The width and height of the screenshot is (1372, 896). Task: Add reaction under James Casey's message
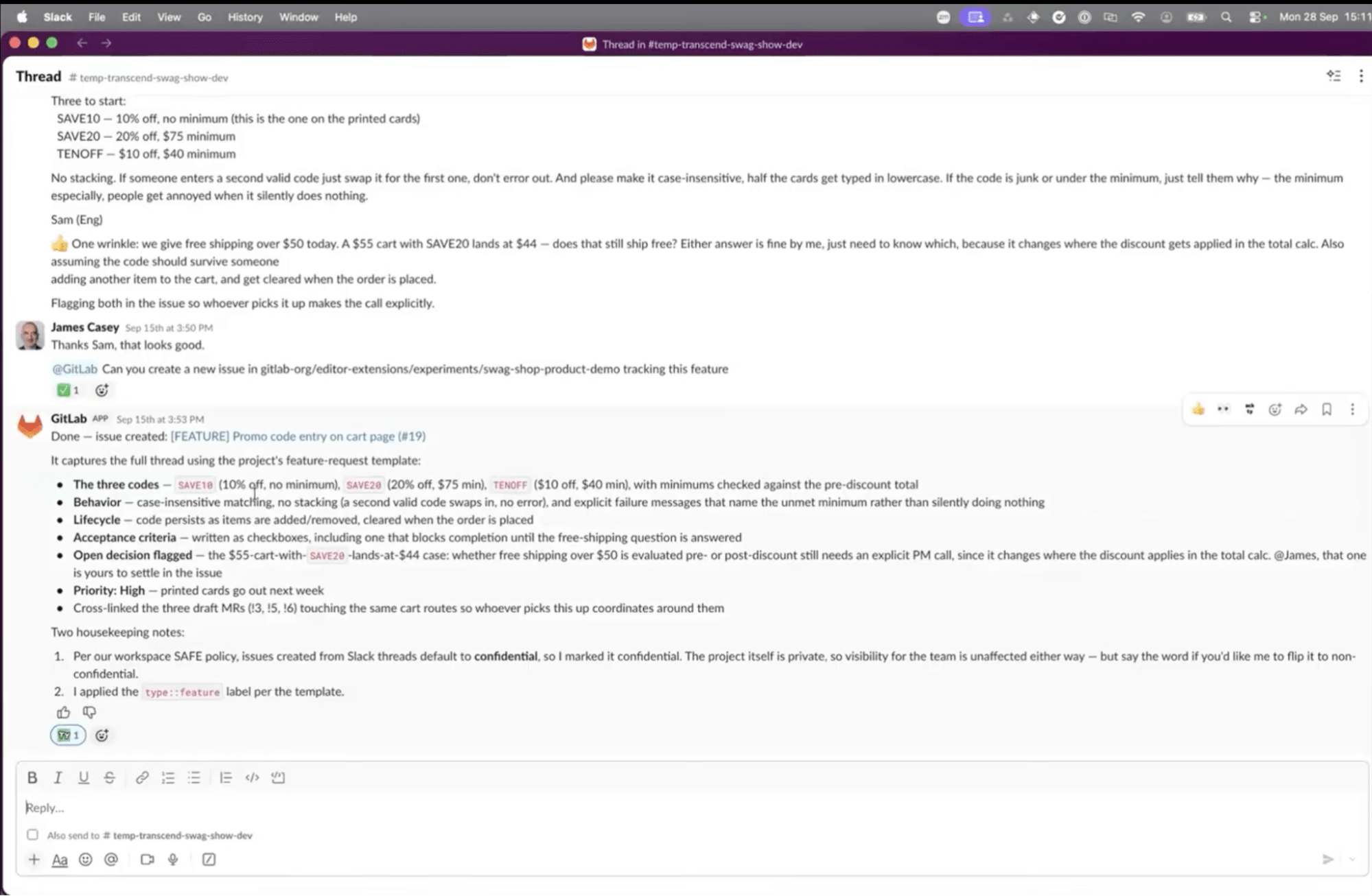[x=102, y=390]
